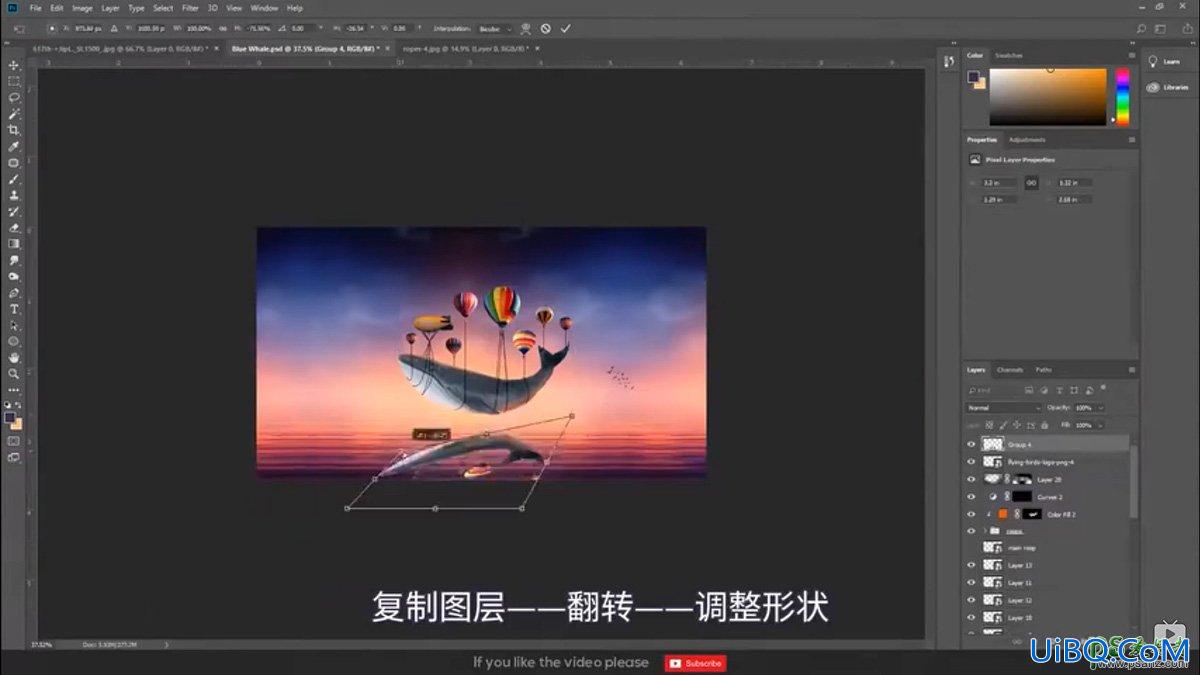The height and width of the screenshot is (675, 1200).
Task: Hide the Color Fill 2 layer
Action: click(x=970, y=514)
